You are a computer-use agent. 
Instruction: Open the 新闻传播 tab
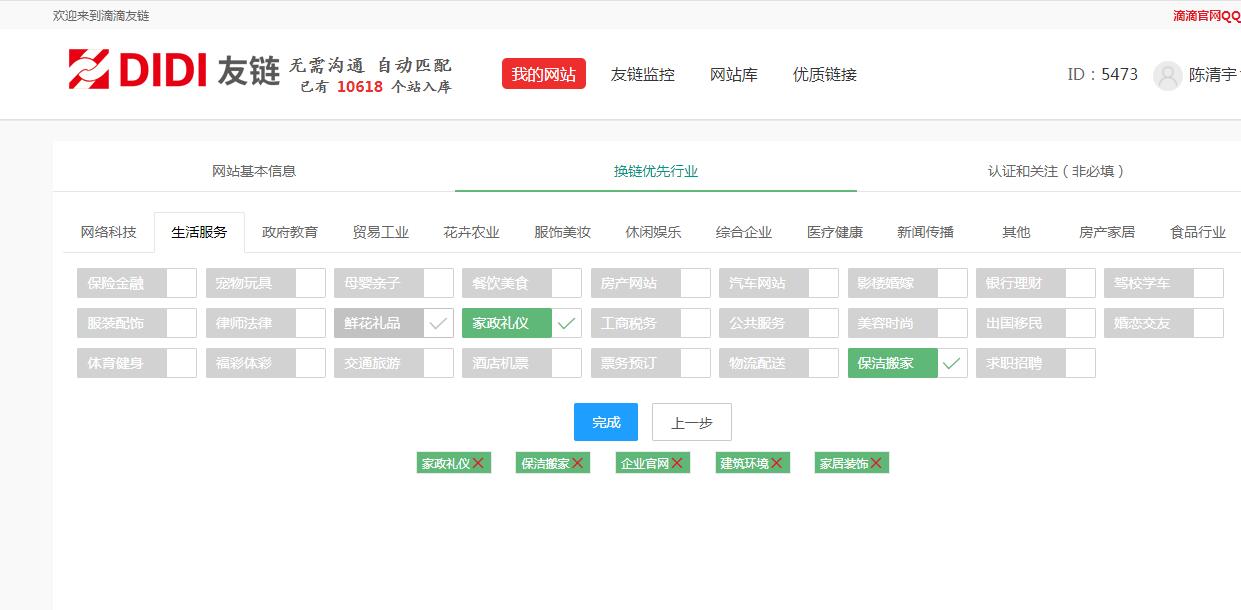[x=925, y=232]
